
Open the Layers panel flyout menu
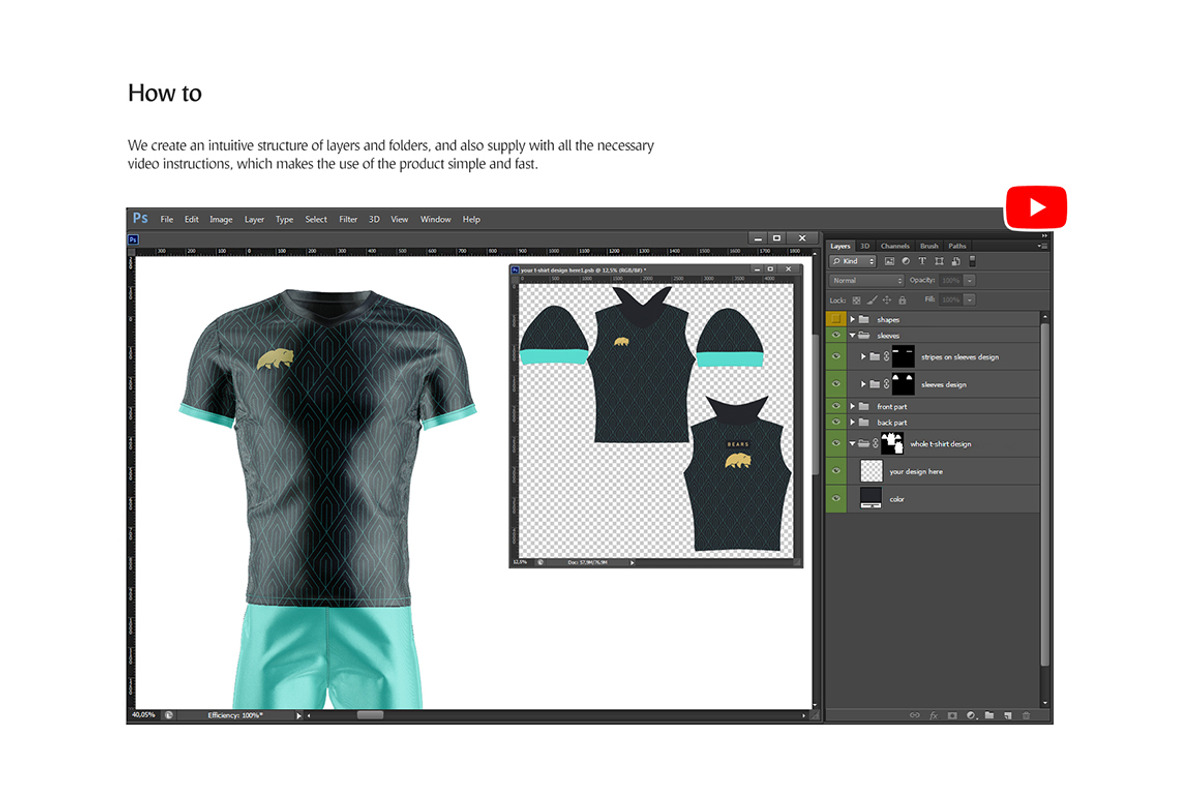click(1043, 246)
